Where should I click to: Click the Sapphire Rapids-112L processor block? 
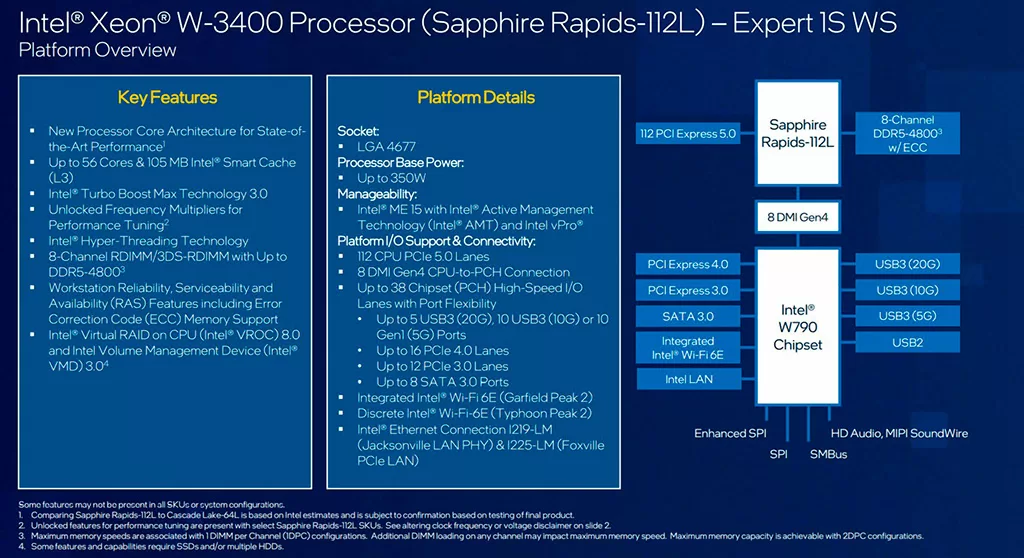tap(797, 133)
